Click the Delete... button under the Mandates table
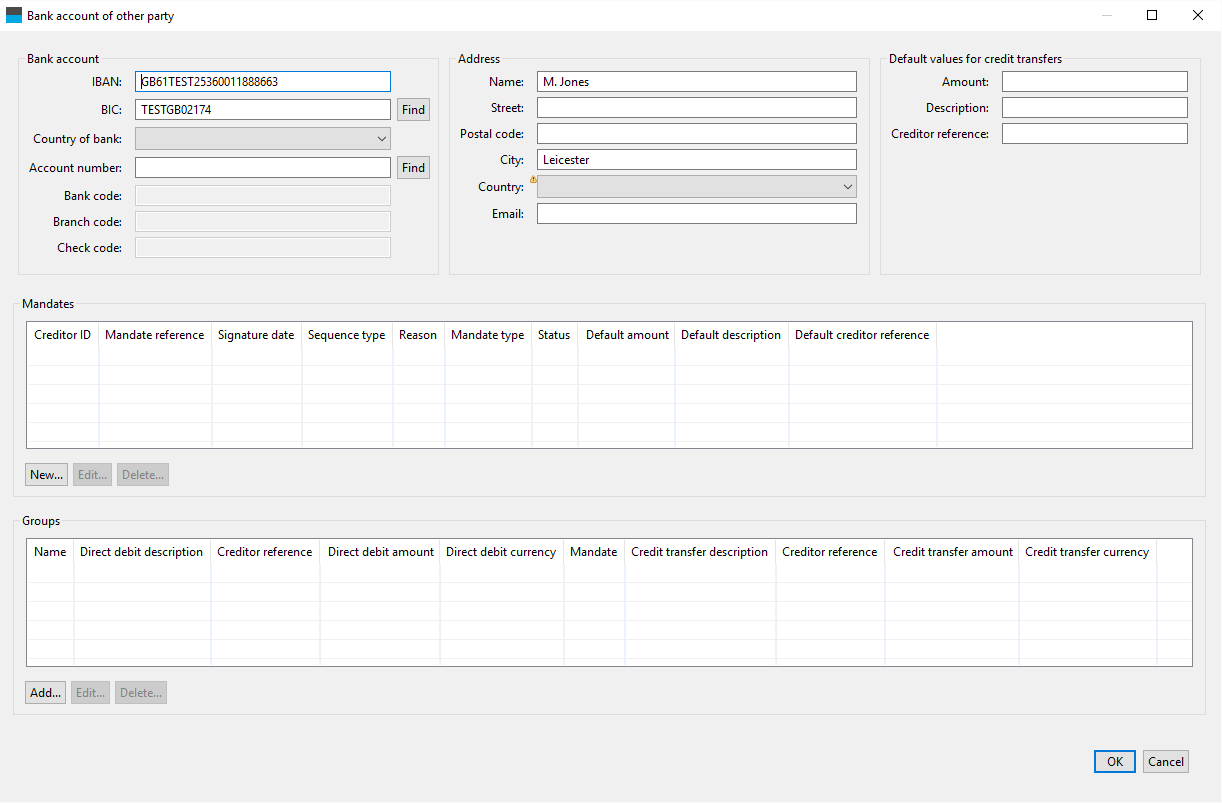 (x=143, y=475)
